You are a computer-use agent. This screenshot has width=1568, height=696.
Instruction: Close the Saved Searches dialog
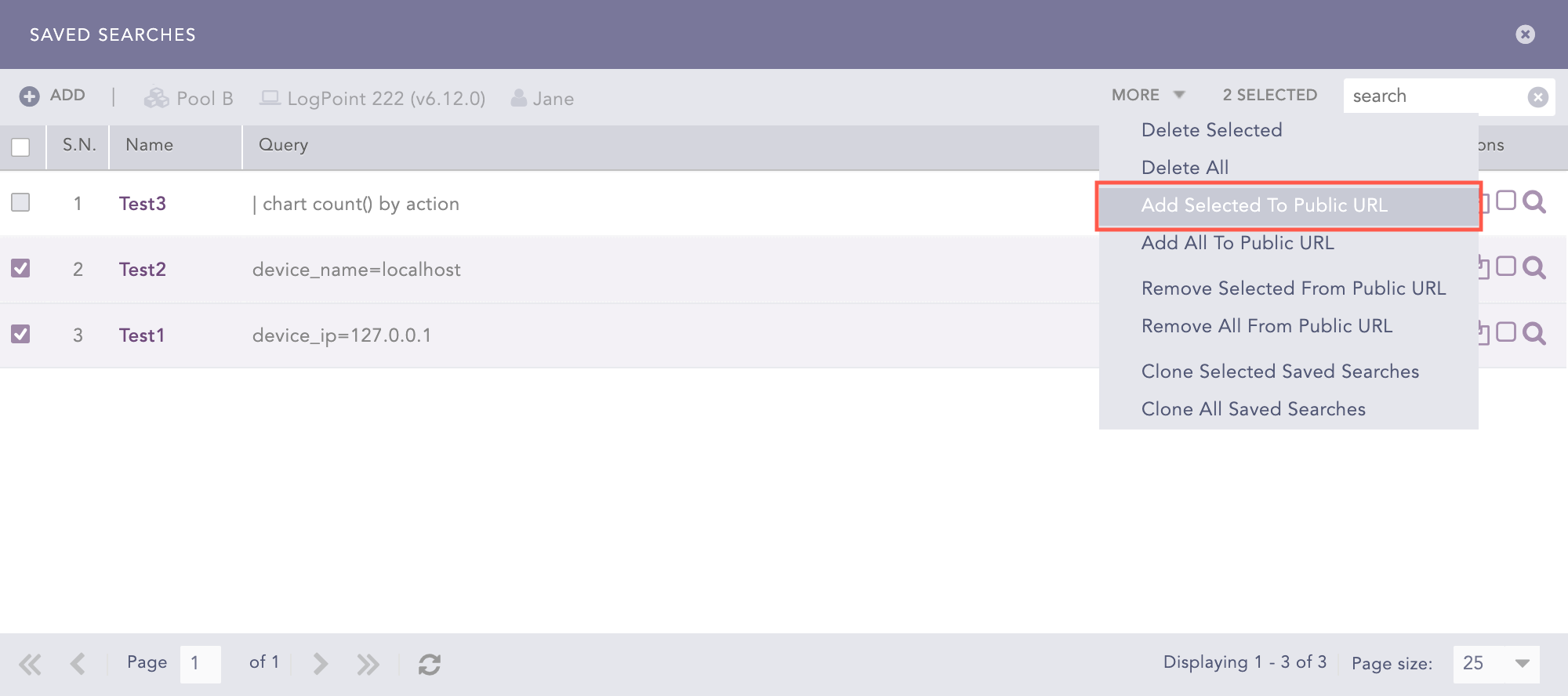1525,34
